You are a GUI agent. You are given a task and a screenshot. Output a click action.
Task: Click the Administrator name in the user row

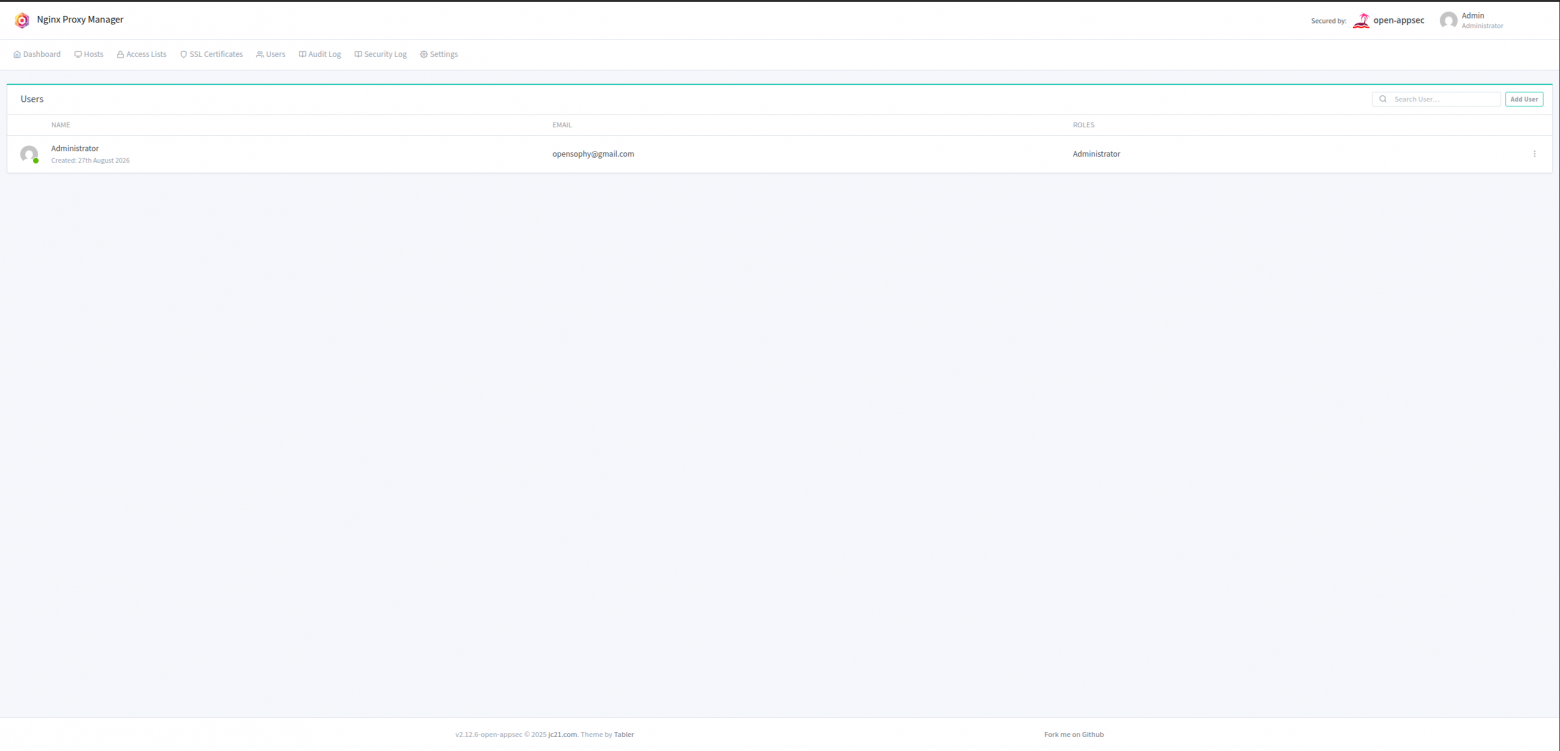coord(75,148)
